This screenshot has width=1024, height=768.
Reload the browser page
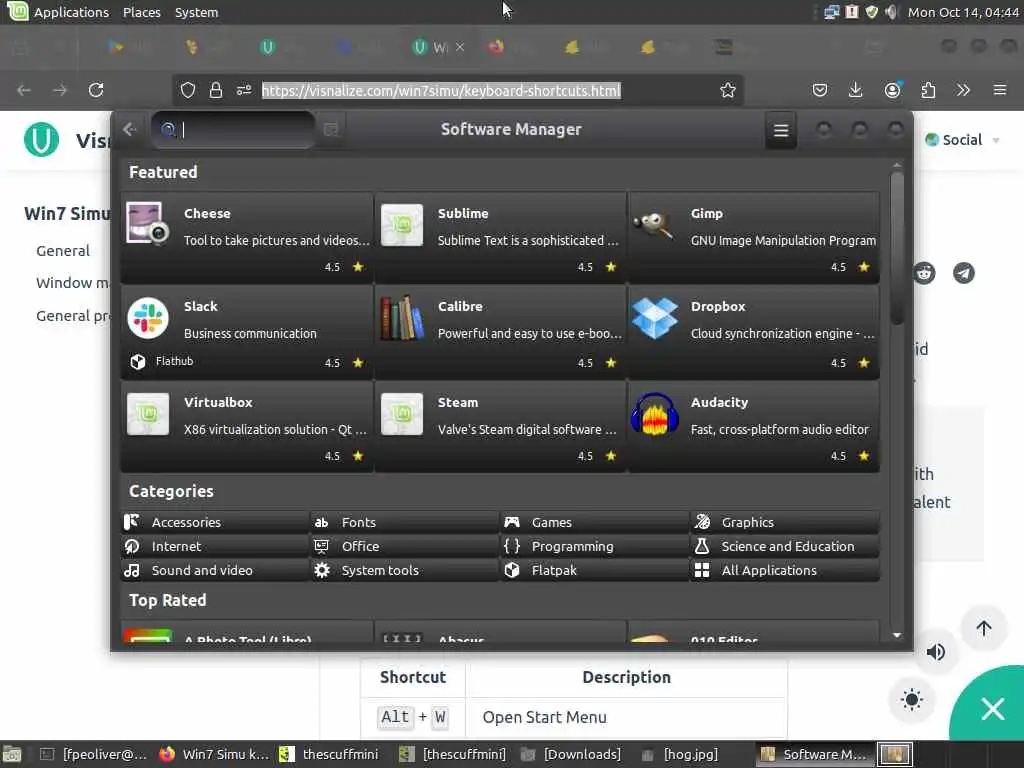coord(96,90)
